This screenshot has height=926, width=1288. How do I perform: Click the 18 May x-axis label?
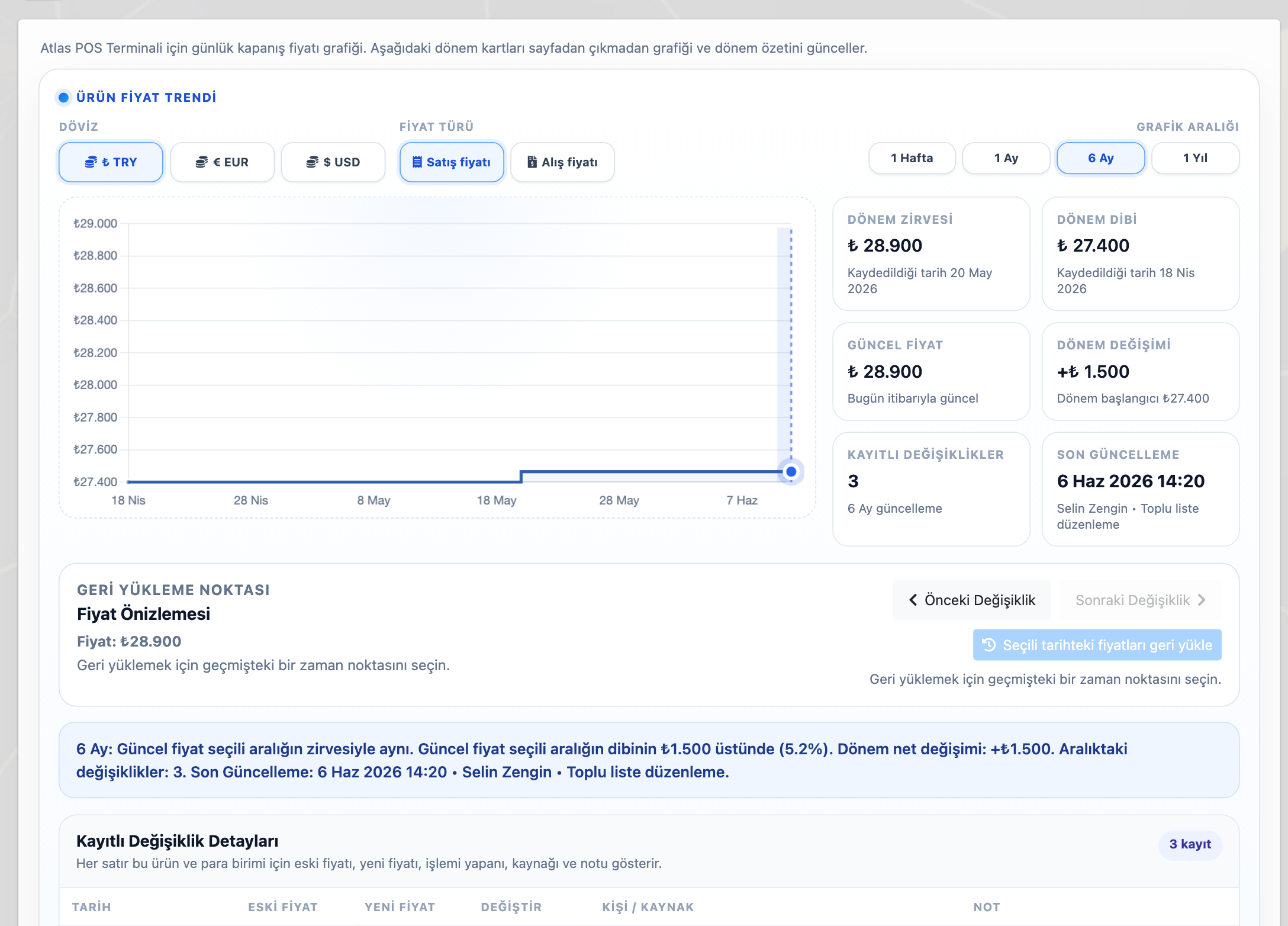coord(497,500)
